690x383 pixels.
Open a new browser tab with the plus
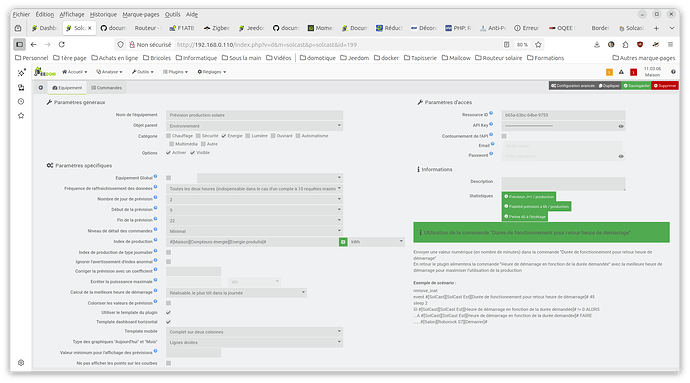point(656,28)
